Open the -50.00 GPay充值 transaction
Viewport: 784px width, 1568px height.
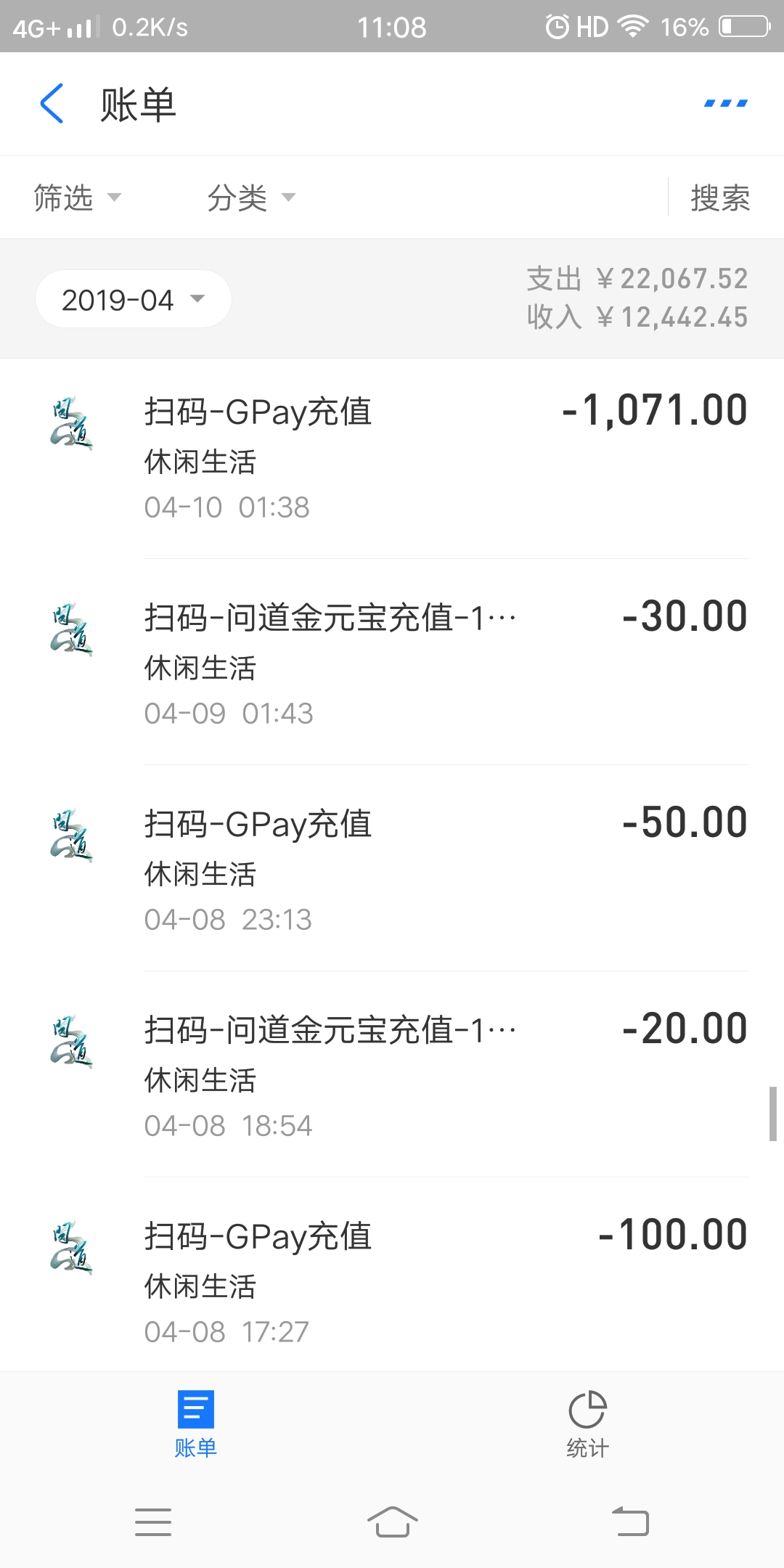click(x=392, y=868)
